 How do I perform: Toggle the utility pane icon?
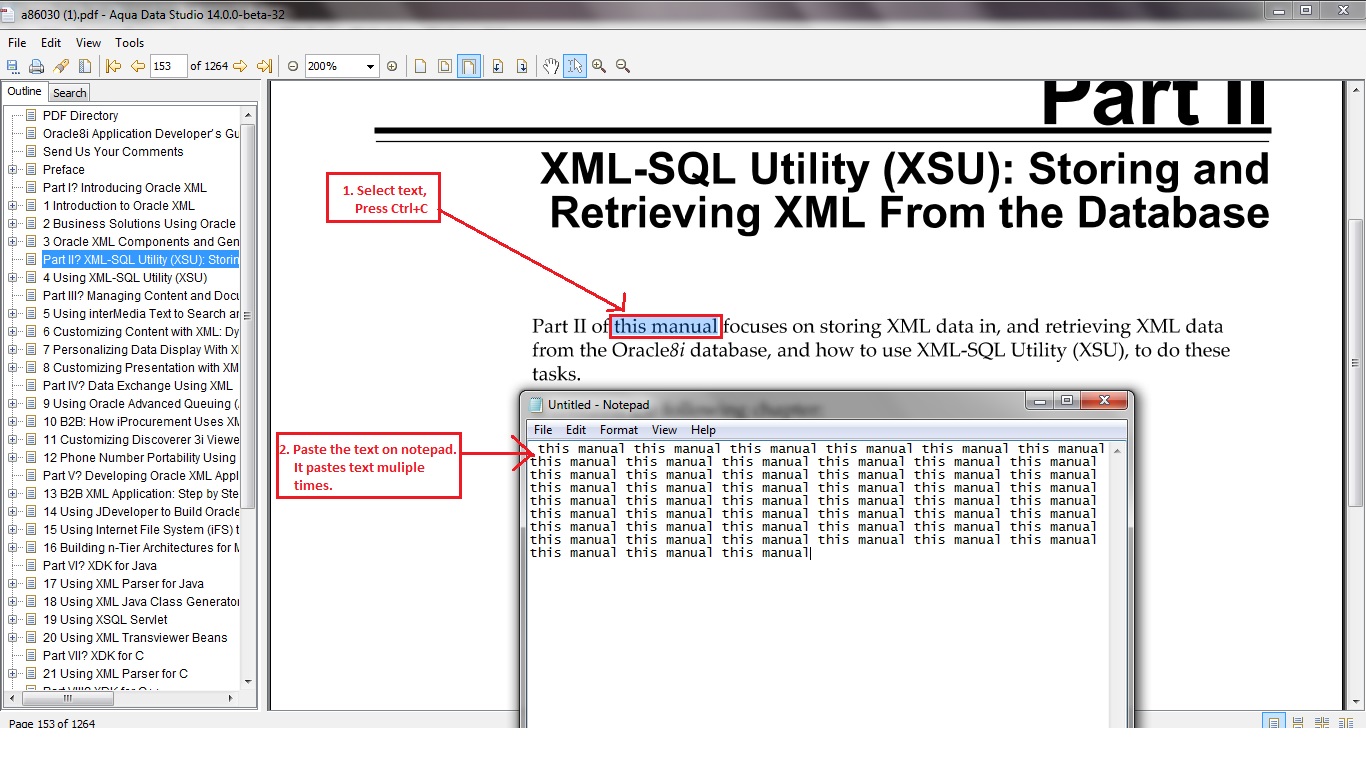[85, 66]
